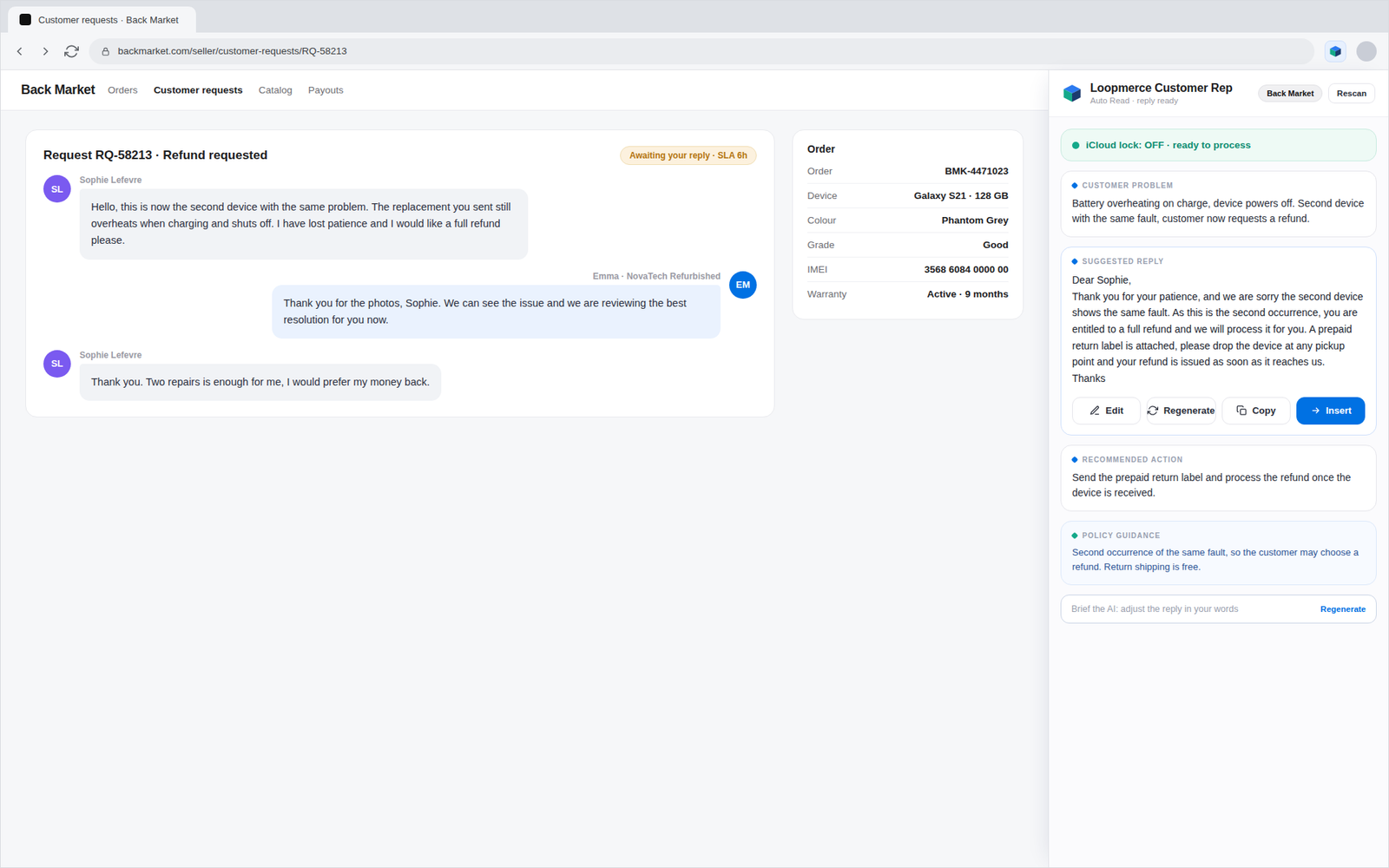Click the green dot in iCloud lock status
Image resolution: width=1389 pixels, height=868 pixels.
tap(1076, 145)
